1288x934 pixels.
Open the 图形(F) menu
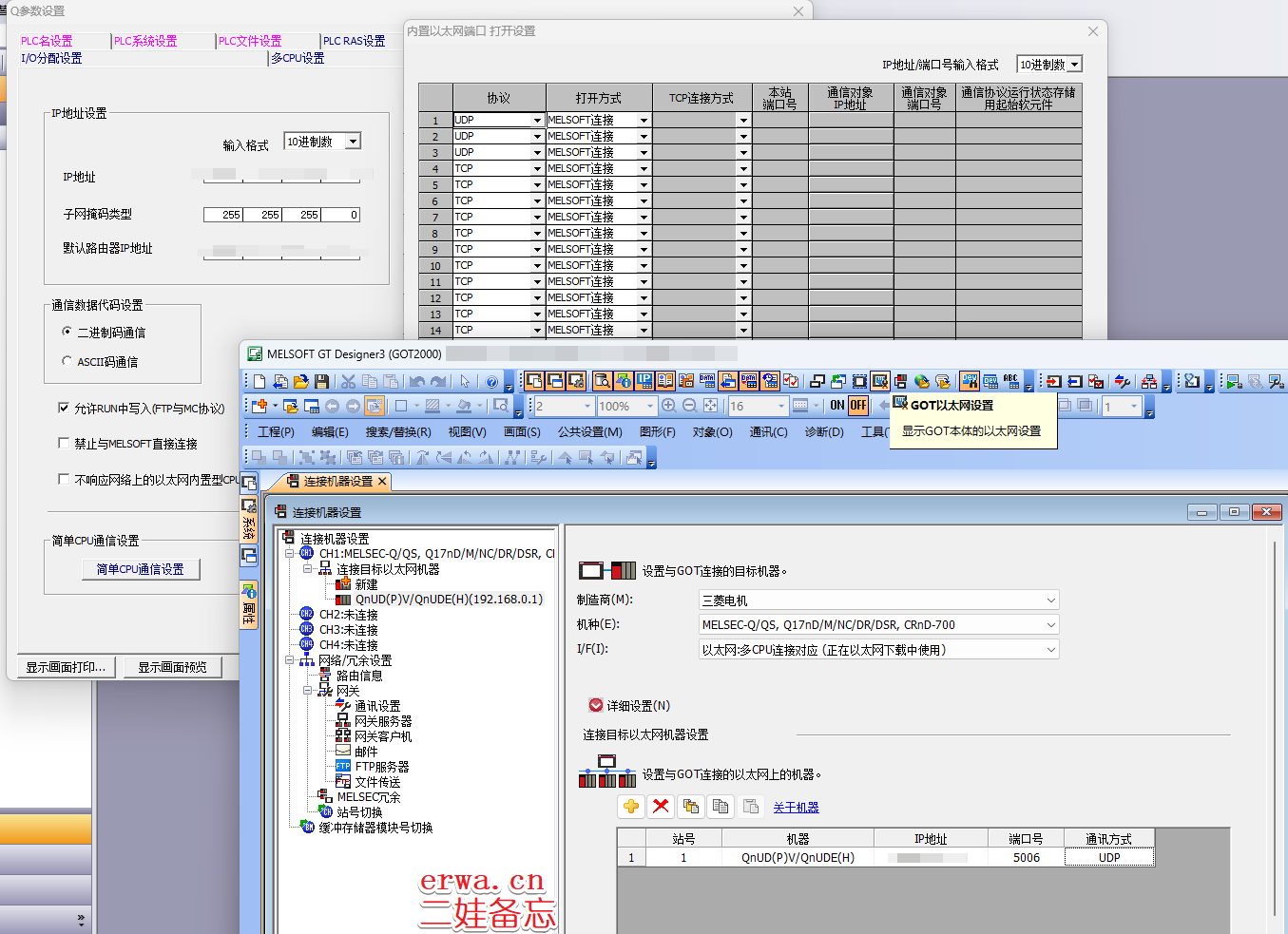[658, 431]
